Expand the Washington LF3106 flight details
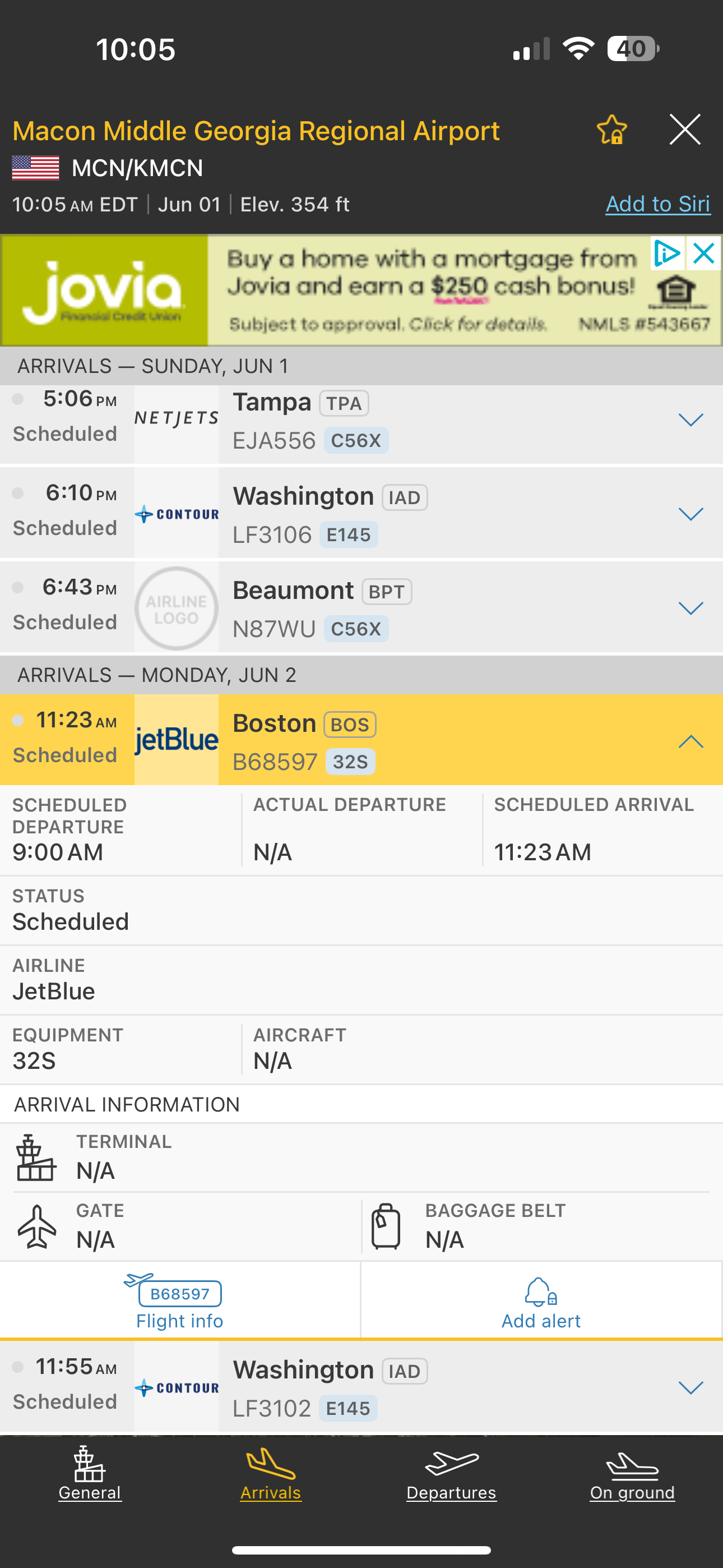The image size is (723, 1568). [x=690, y=514]
